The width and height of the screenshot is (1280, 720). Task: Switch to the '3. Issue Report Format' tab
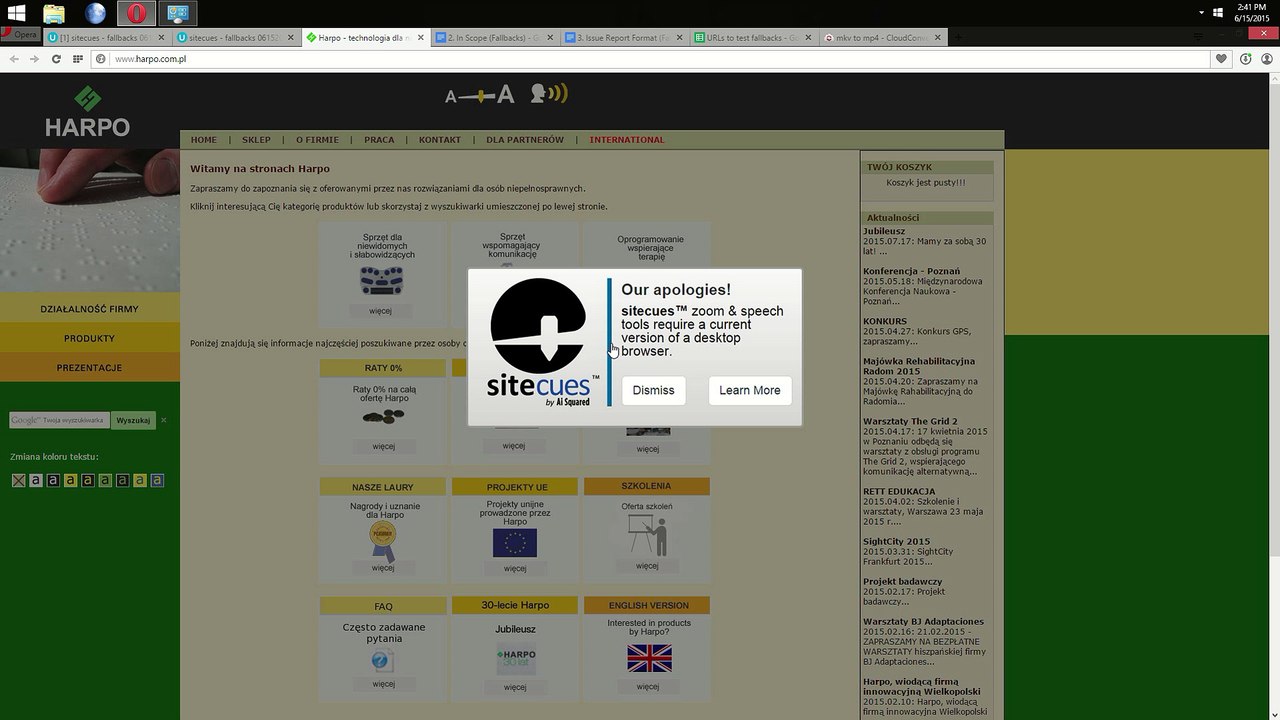[624, 38]
